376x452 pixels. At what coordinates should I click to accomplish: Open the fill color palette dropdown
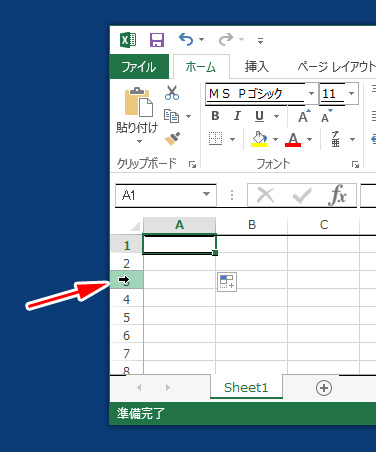click(275, 139)
